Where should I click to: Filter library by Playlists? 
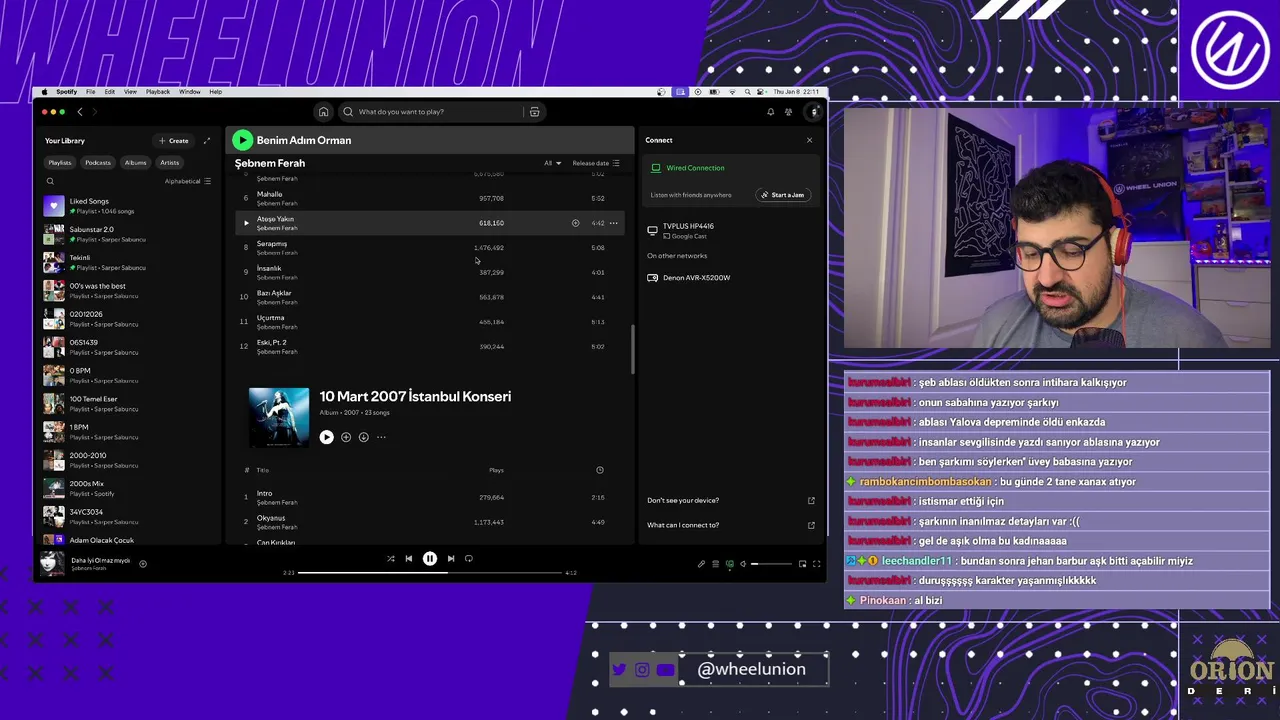tap(60, 163)
